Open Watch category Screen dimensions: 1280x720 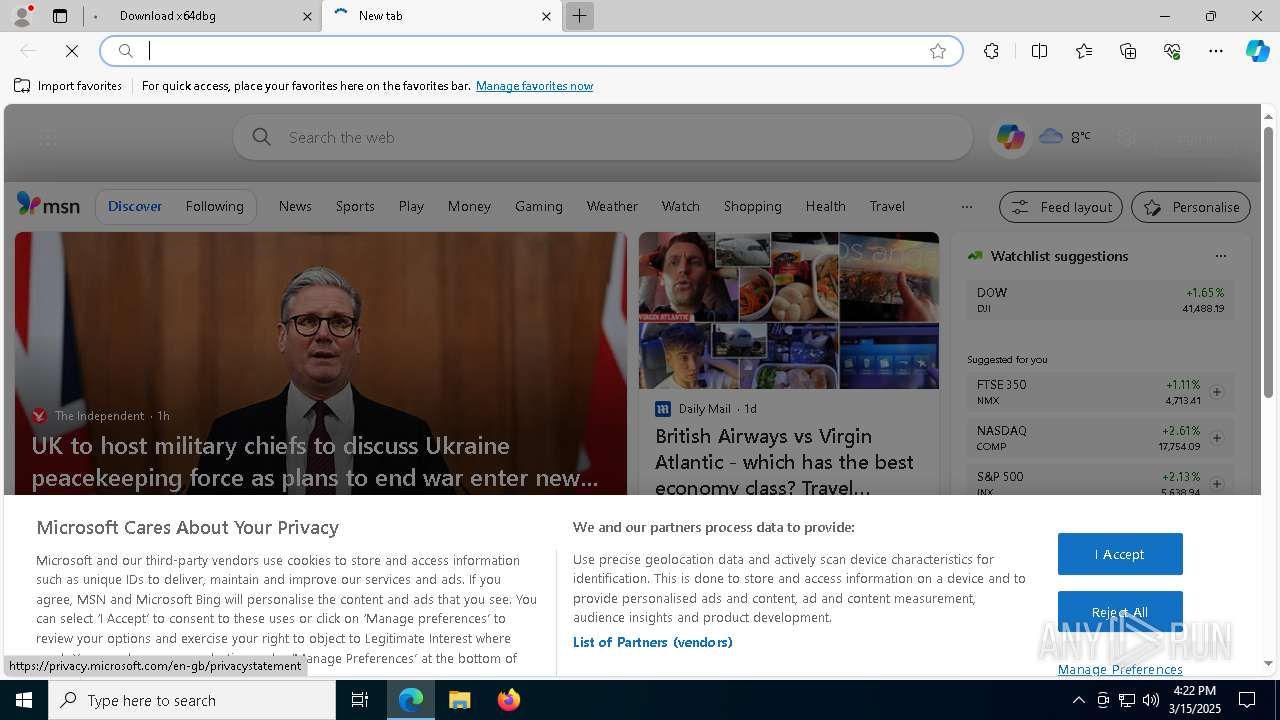coord(680,206)
